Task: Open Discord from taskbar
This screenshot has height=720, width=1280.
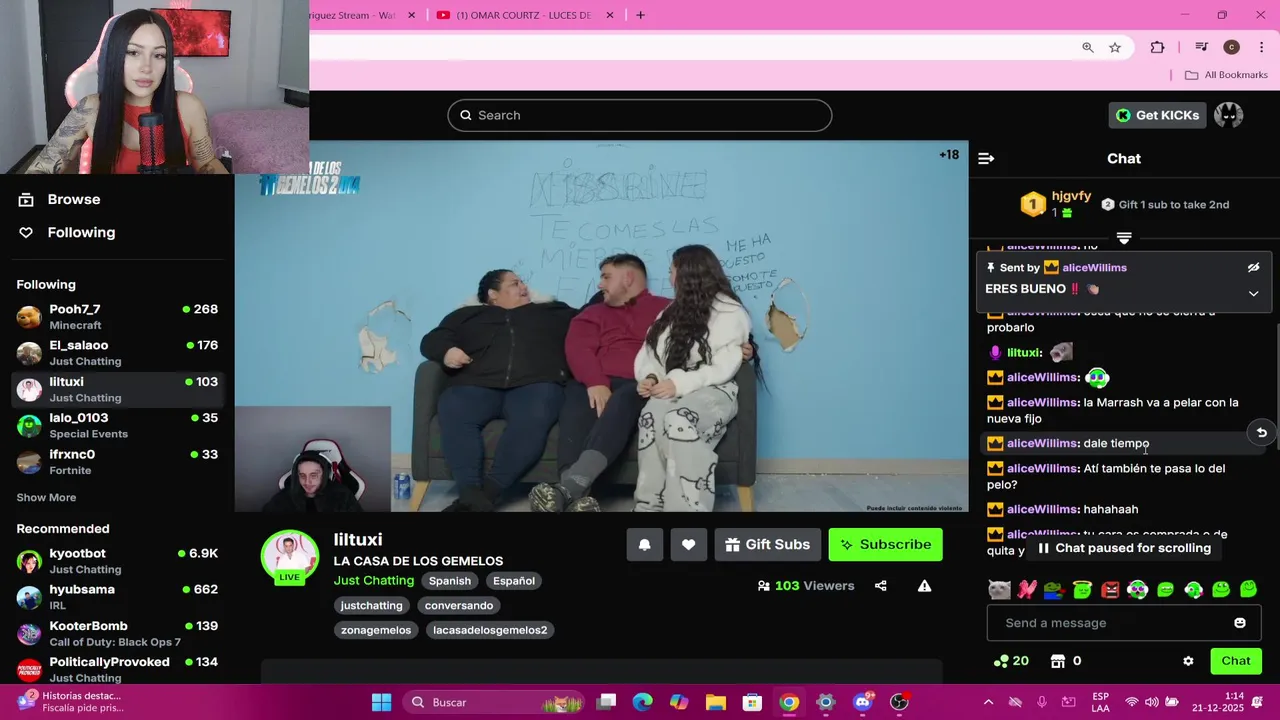Action: [862, 702]
